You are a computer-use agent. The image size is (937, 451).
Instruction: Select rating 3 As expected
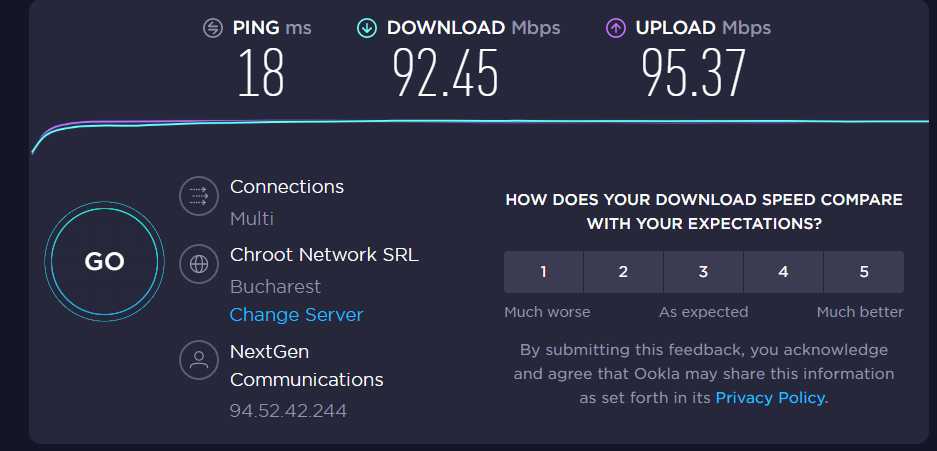click(x=703, y=272)
